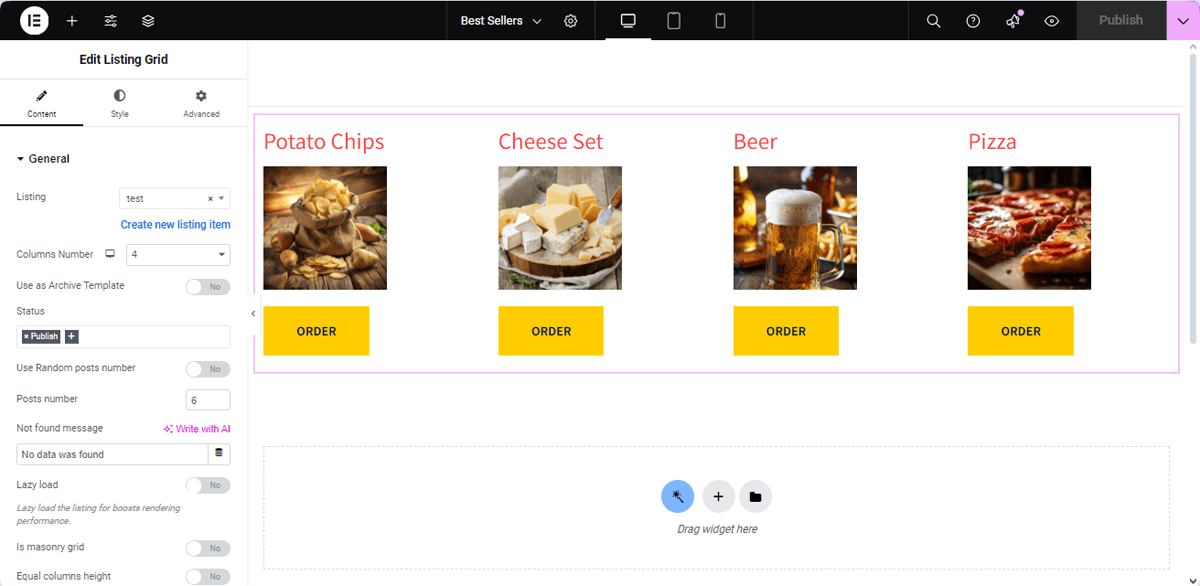Enable Is masonry grid
Screen dimensions: 1200x586
(x=208, y=548)
